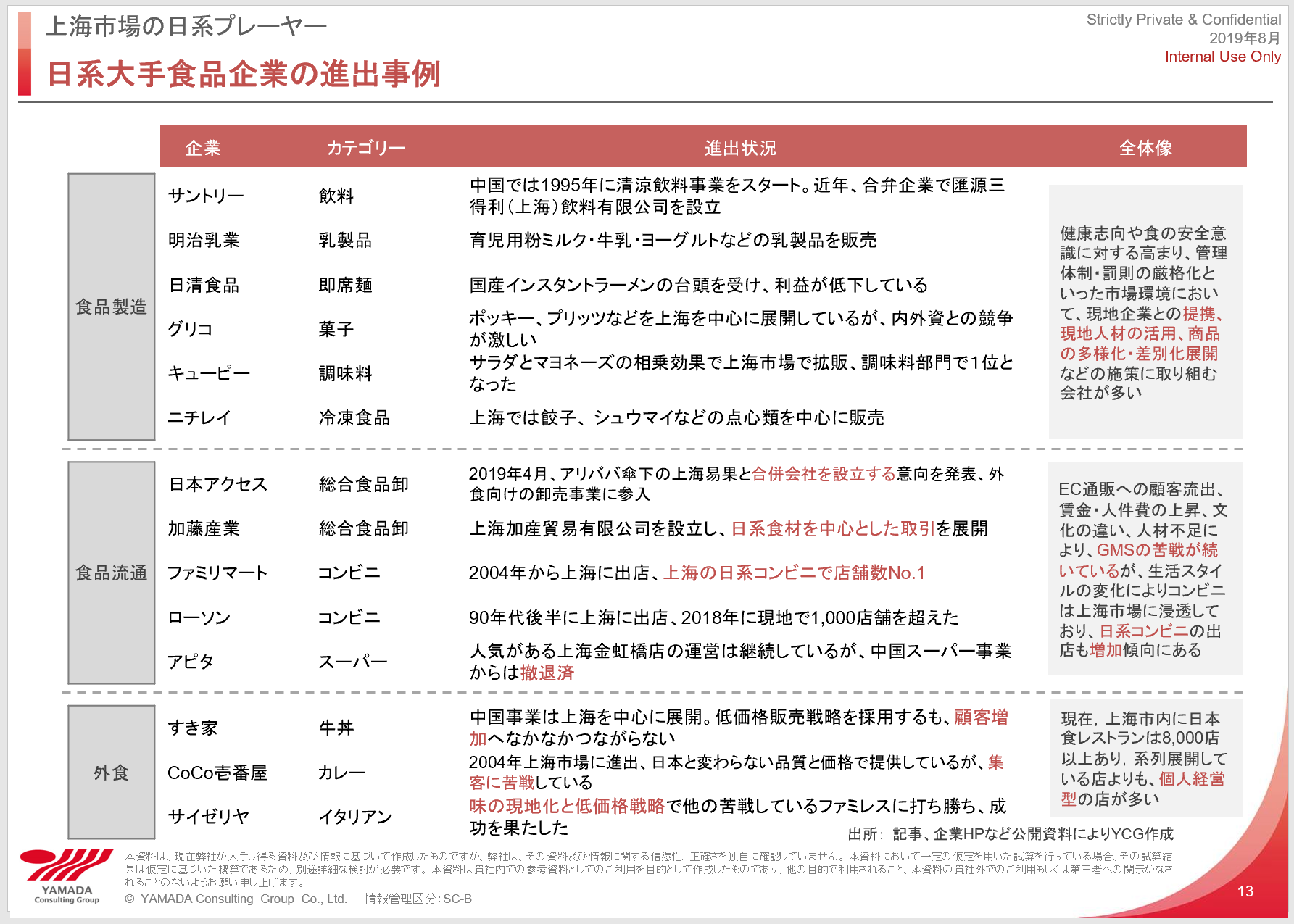Click the グリコ status mentioning ポッキー、プリッツ

pyautogui.click(x=741, y=328)
